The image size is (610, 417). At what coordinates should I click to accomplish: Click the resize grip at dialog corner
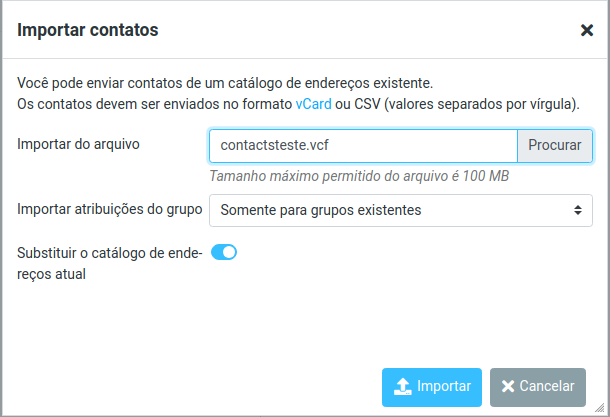[599, 407]
